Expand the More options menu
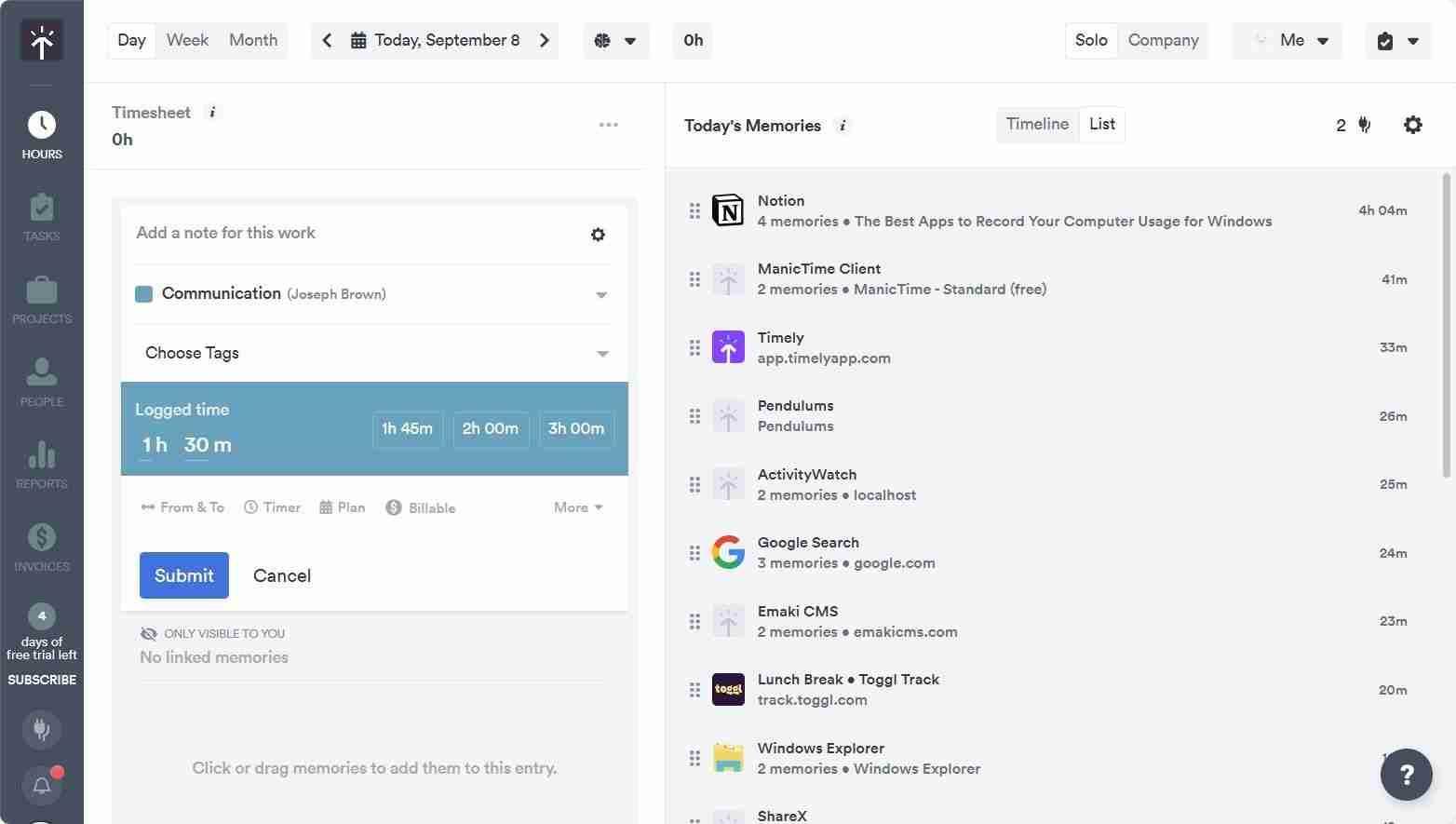This screenshot has height=824, width=1456. [578, 507]
